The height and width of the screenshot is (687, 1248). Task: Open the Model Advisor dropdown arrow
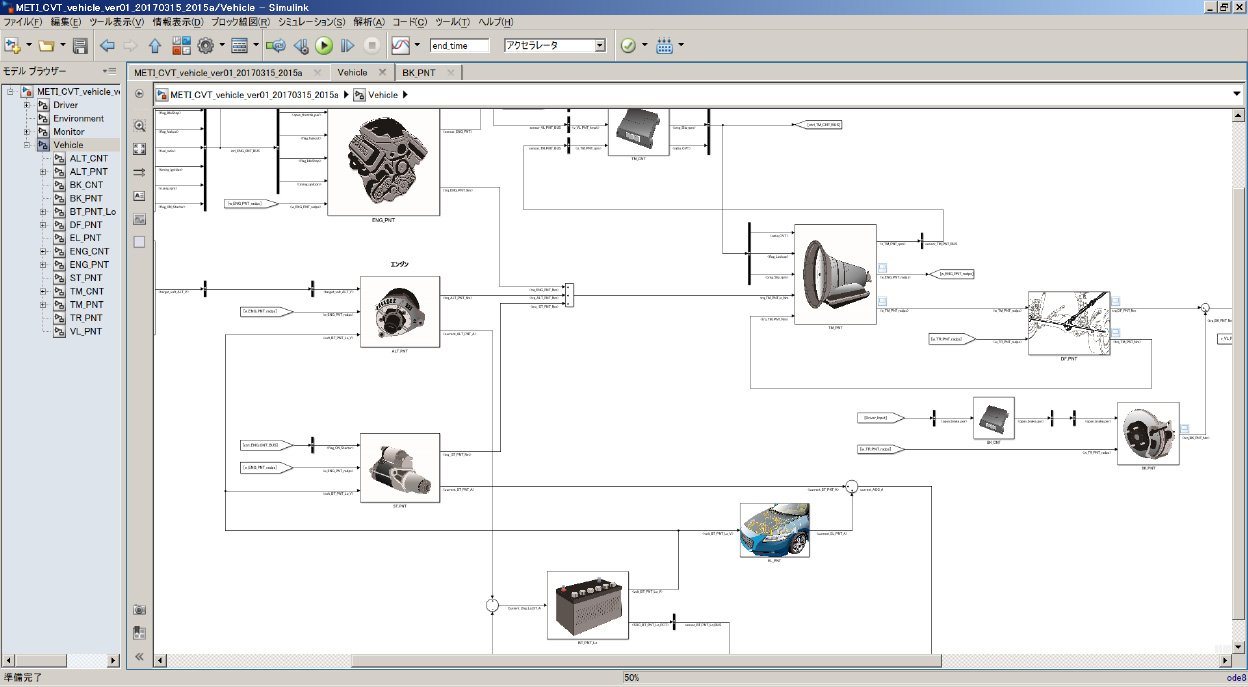click(644, 45)
